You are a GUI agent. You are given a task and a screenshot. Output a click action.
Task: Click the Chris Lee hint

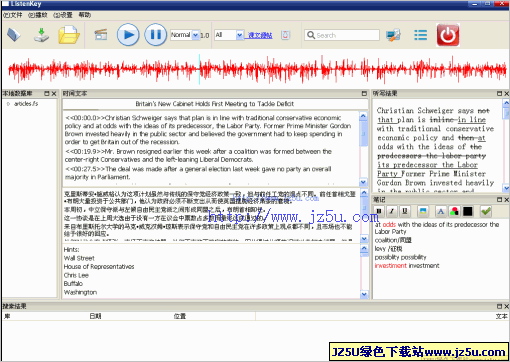76,275
